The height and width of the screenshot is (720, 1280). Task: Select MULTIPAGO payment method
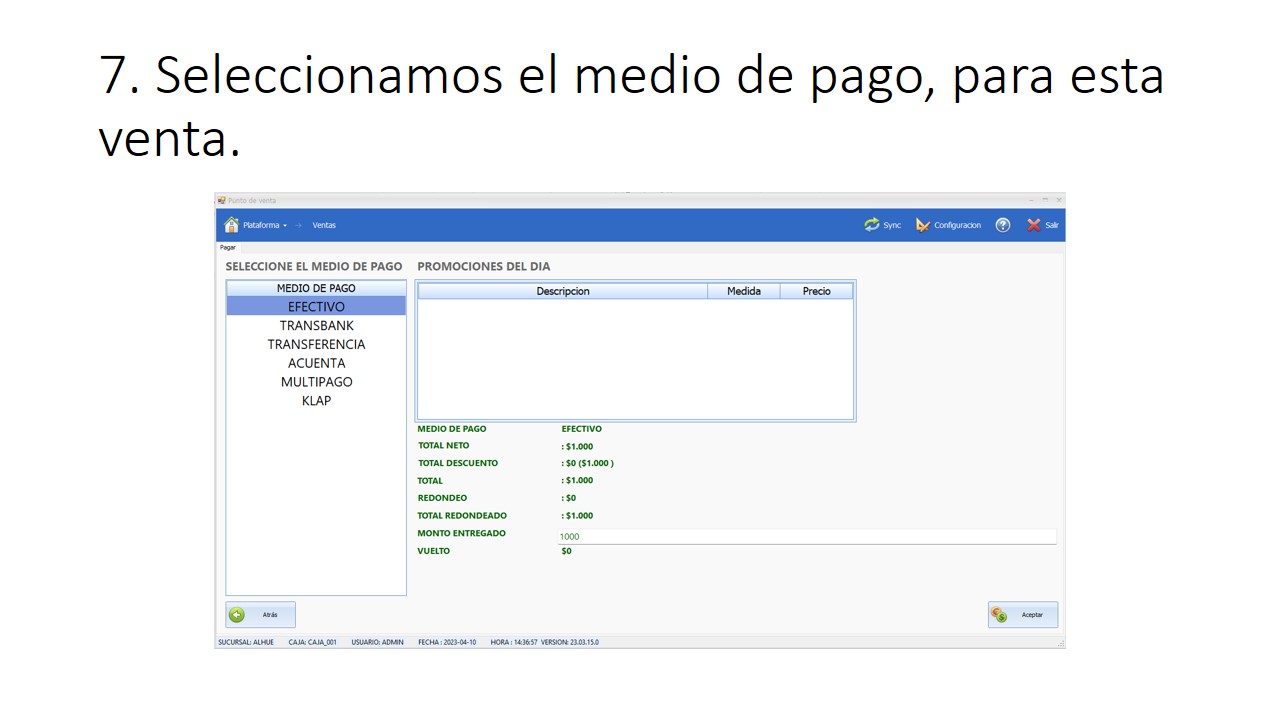316,382
